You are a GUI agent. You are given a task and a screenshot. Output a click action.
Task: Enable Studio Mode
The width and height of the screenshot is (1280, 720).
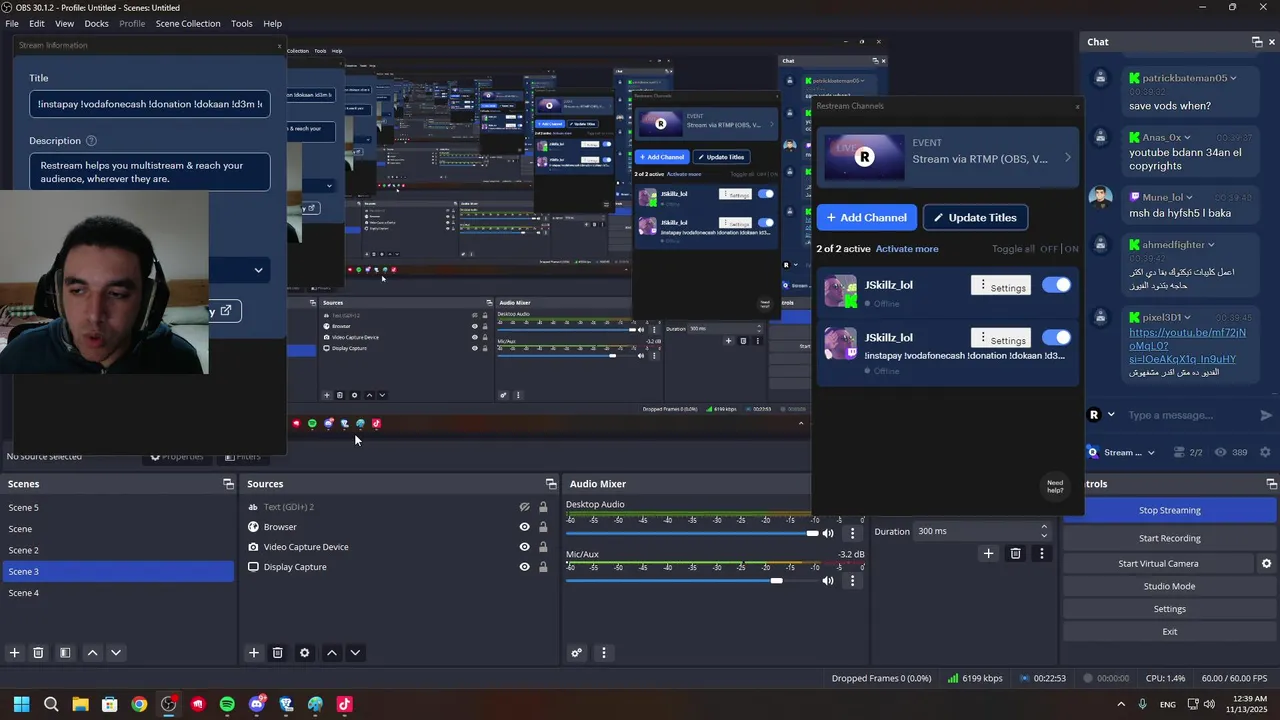point(1169,586)
